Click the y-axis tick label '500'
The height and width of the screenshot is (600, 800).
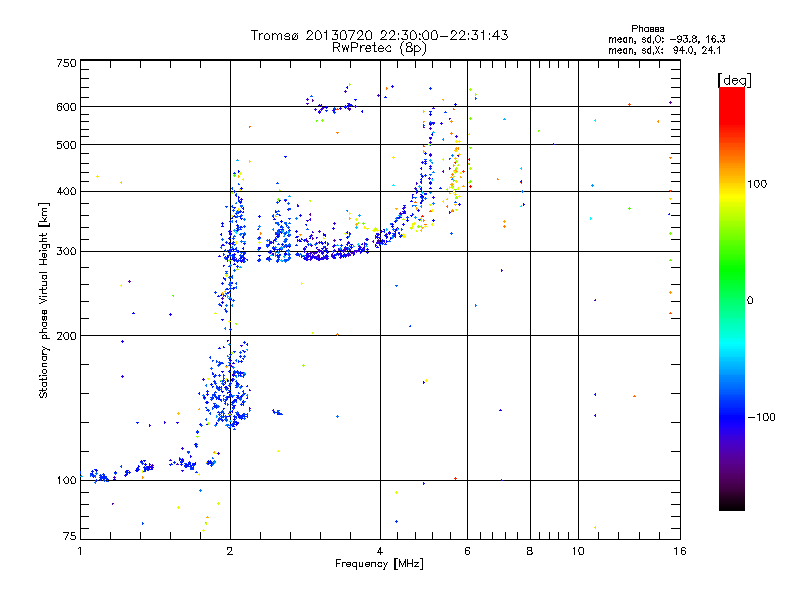click(66, 145)
